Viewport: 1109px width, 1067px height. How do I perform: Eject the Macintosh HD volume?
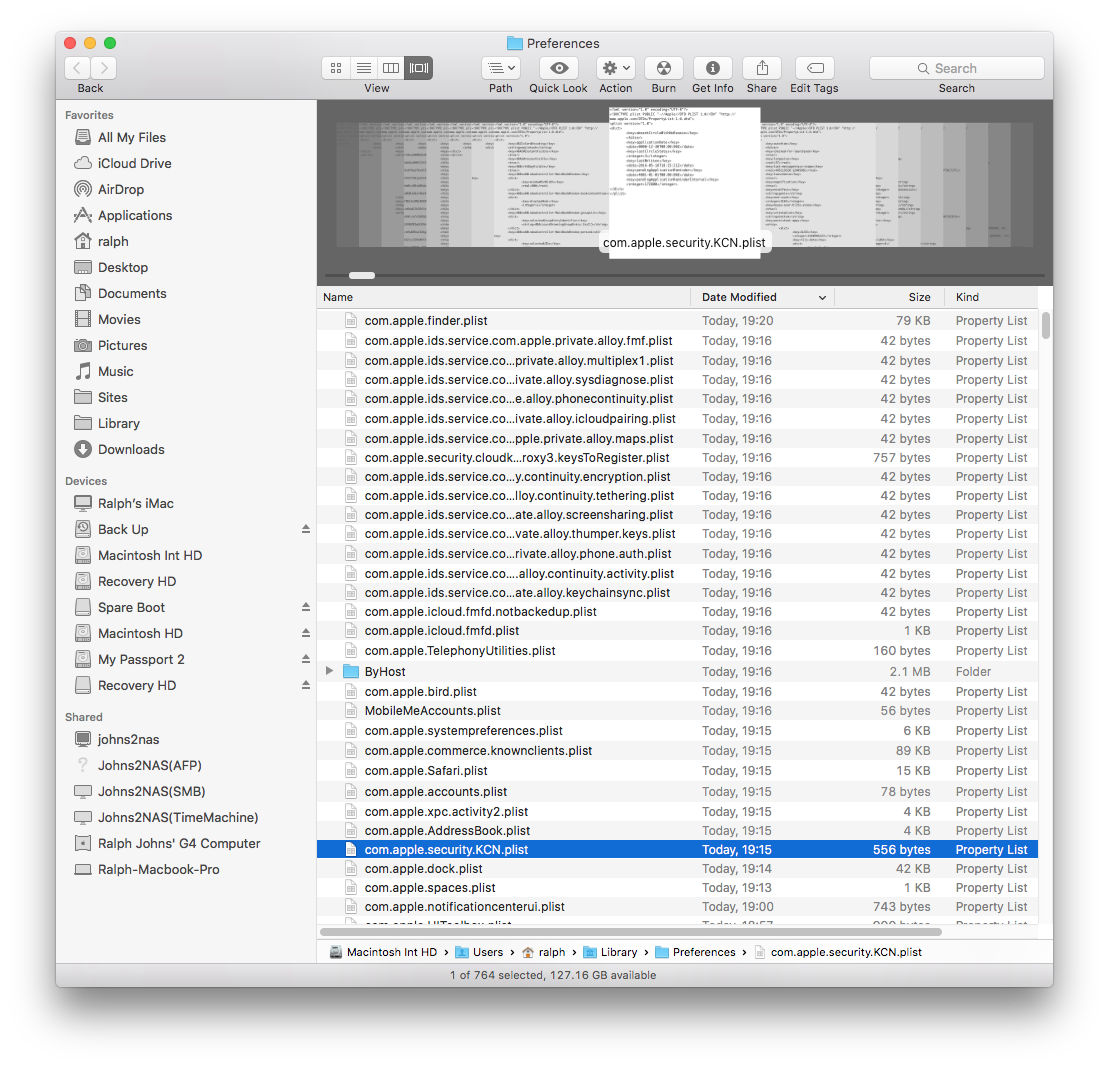point(306,633)
